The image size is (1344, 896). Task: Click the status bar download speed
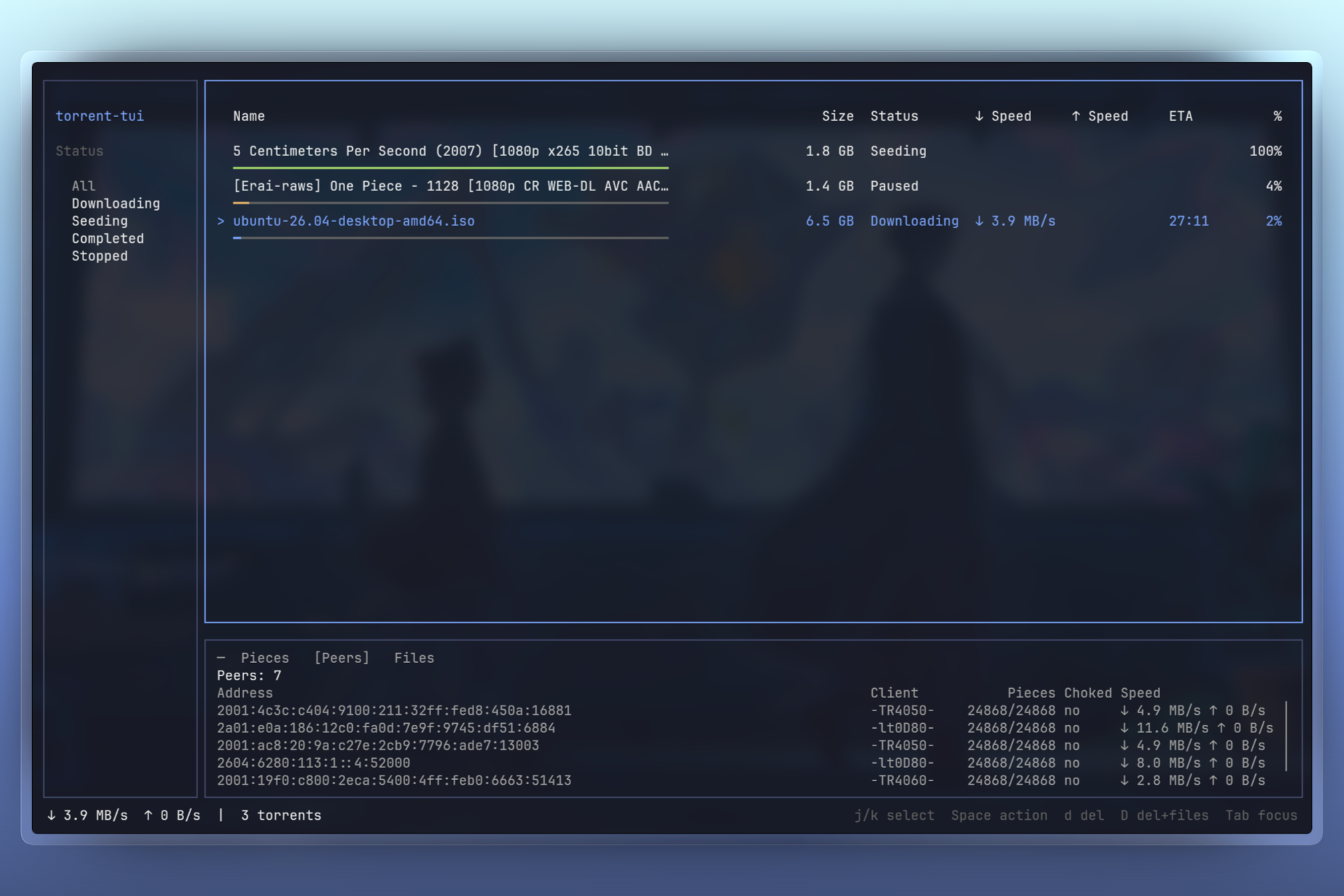87,815
